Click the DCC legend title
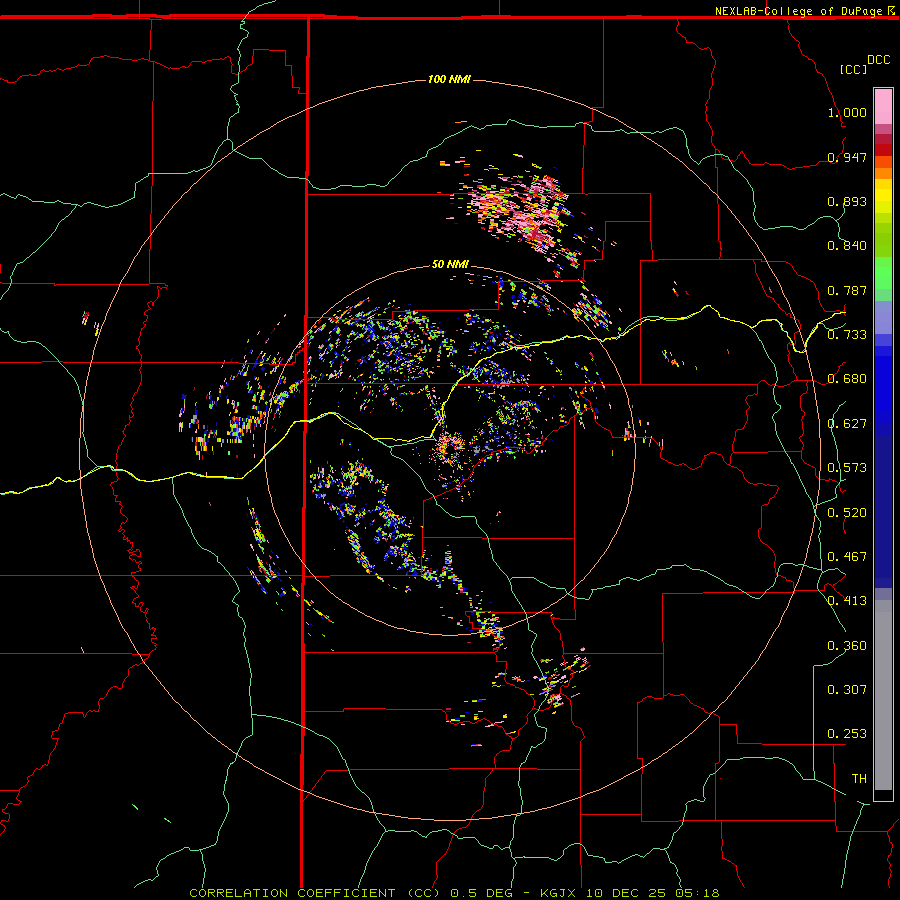This screenshot has height=900, width=900. (878, 60)
